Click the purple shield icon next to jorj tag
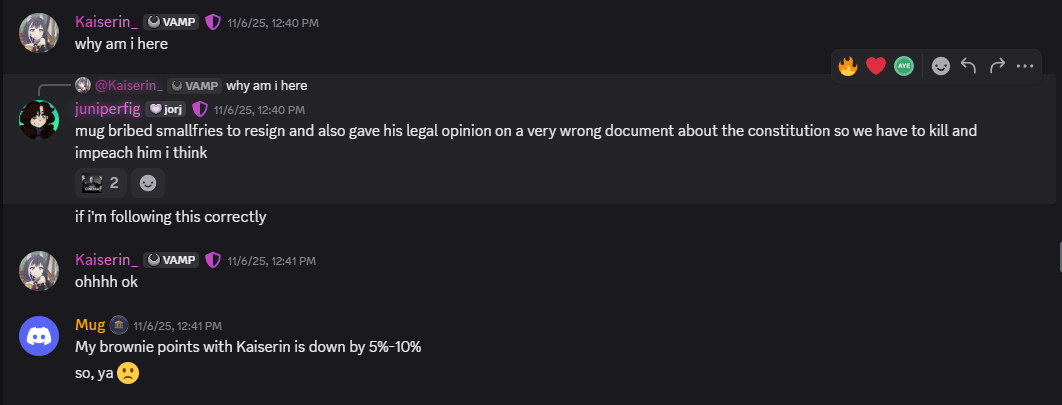 pyautogui.click(x=199, y=109)
